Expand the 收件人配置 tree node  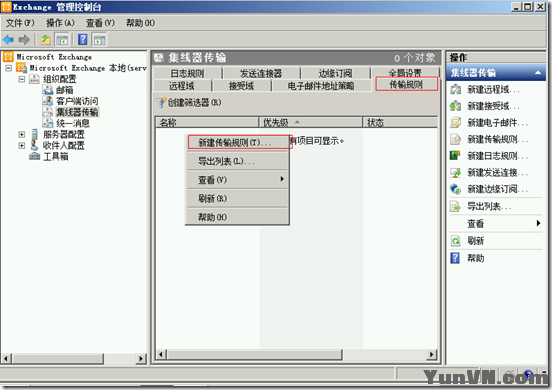click(22, 145)
